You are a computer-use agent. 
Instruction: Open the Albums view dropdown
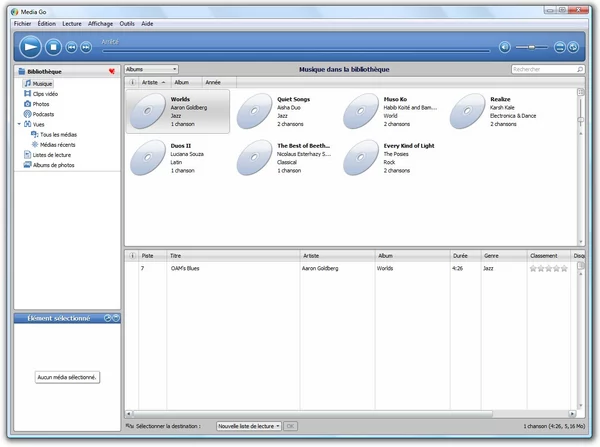[152, 69]
